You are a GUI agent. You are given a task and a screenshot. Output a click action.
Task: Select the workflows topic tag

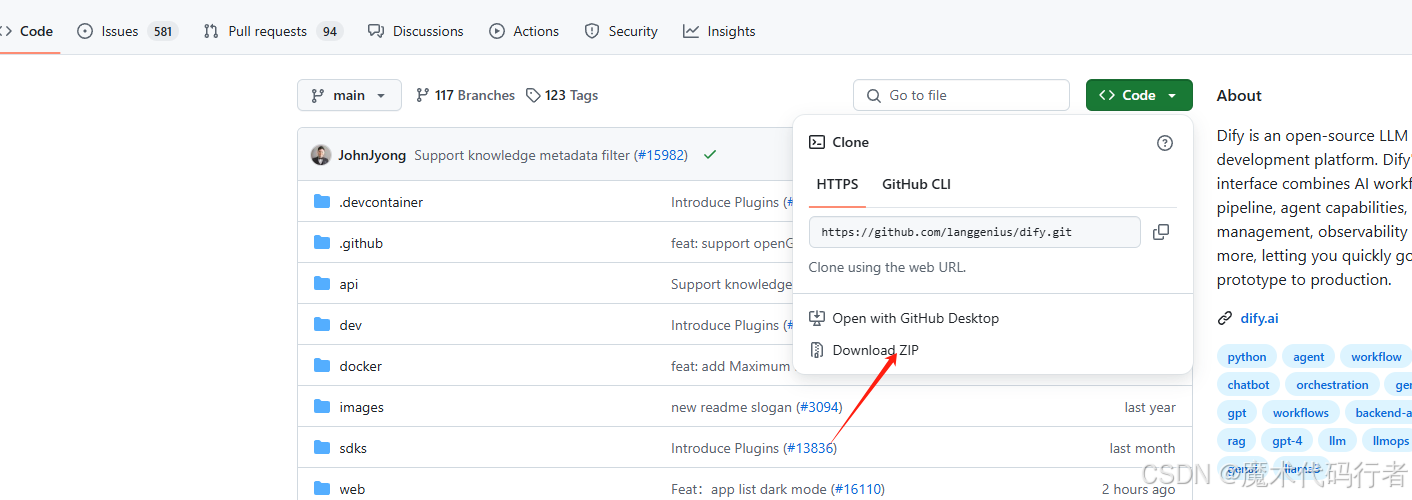coord(1301,413)
